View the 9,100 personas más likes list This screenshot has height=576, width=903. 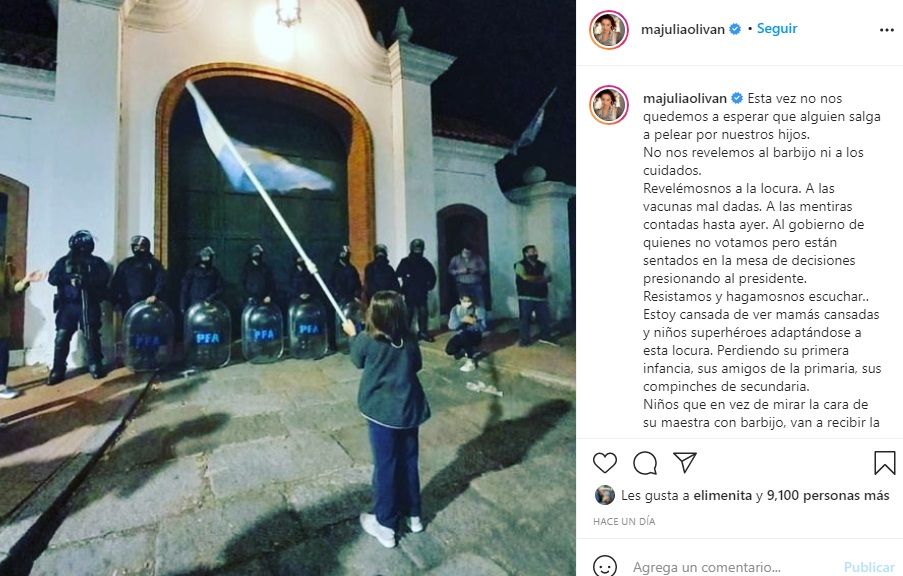click(x=828, y=495)
